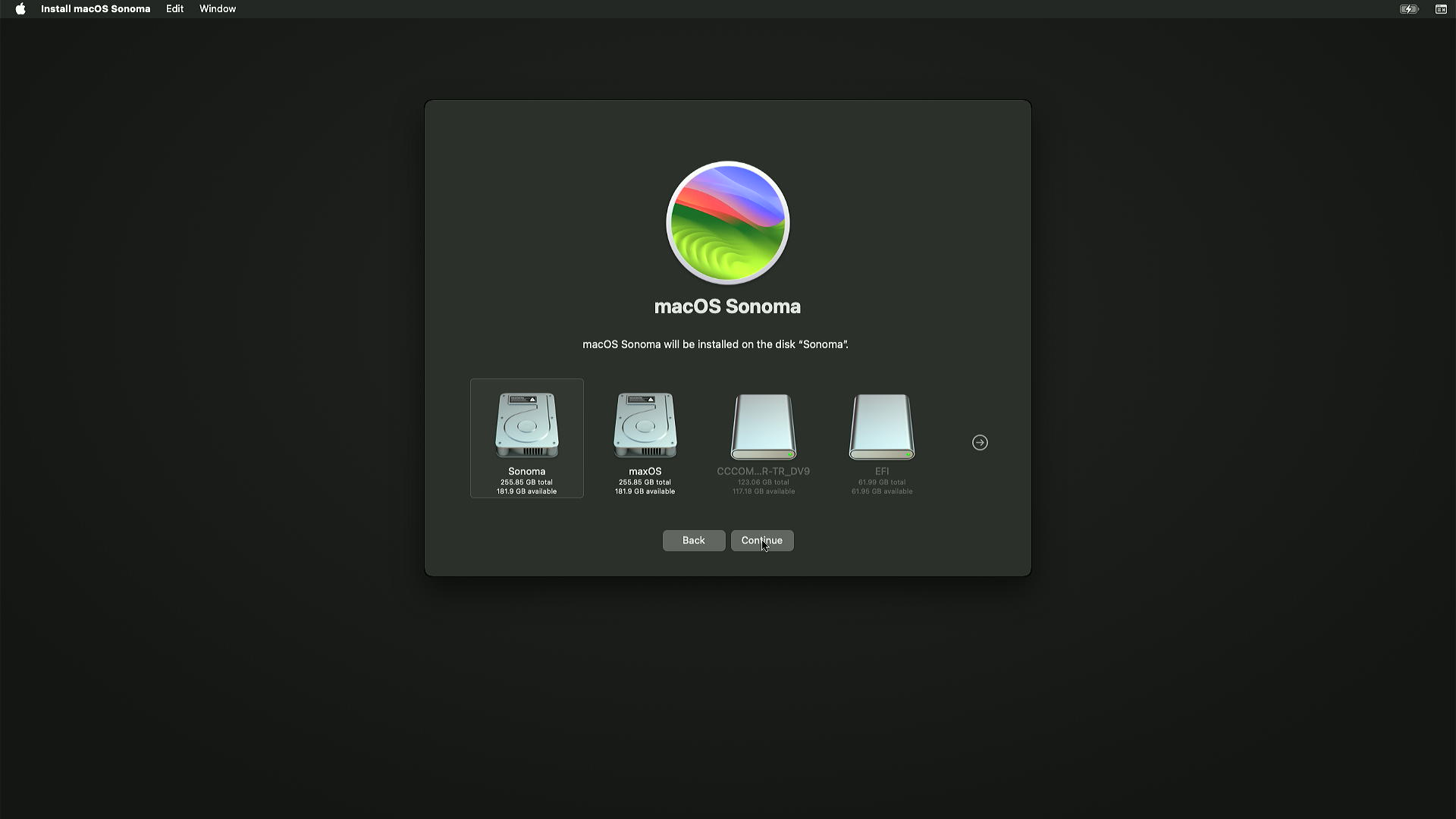1456x819 pixels.
Task: Open the Edit menu
Action: pos(174,9)
